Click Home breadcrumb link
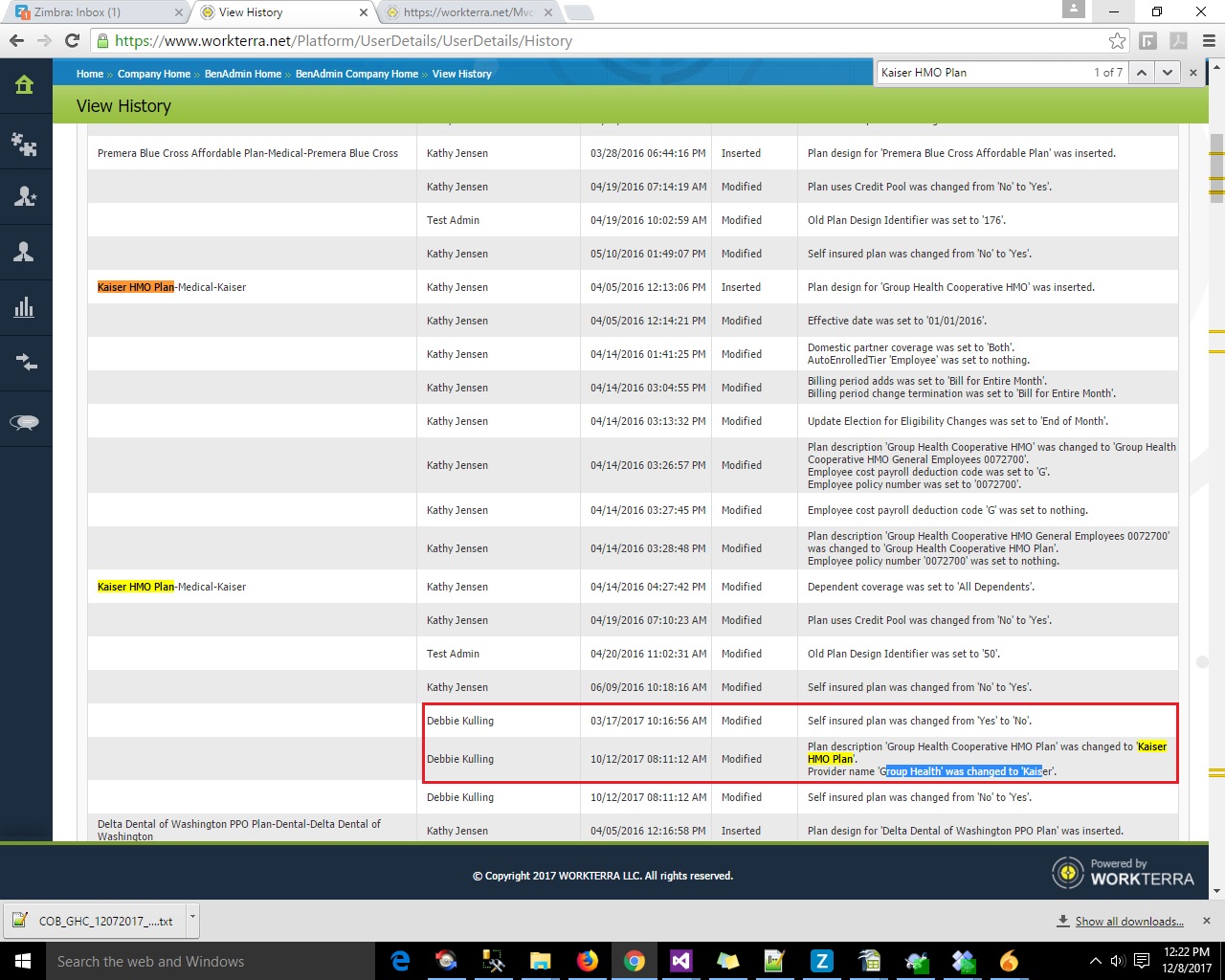This screenshot has width=1225, height=980. [x=90, y=74]
